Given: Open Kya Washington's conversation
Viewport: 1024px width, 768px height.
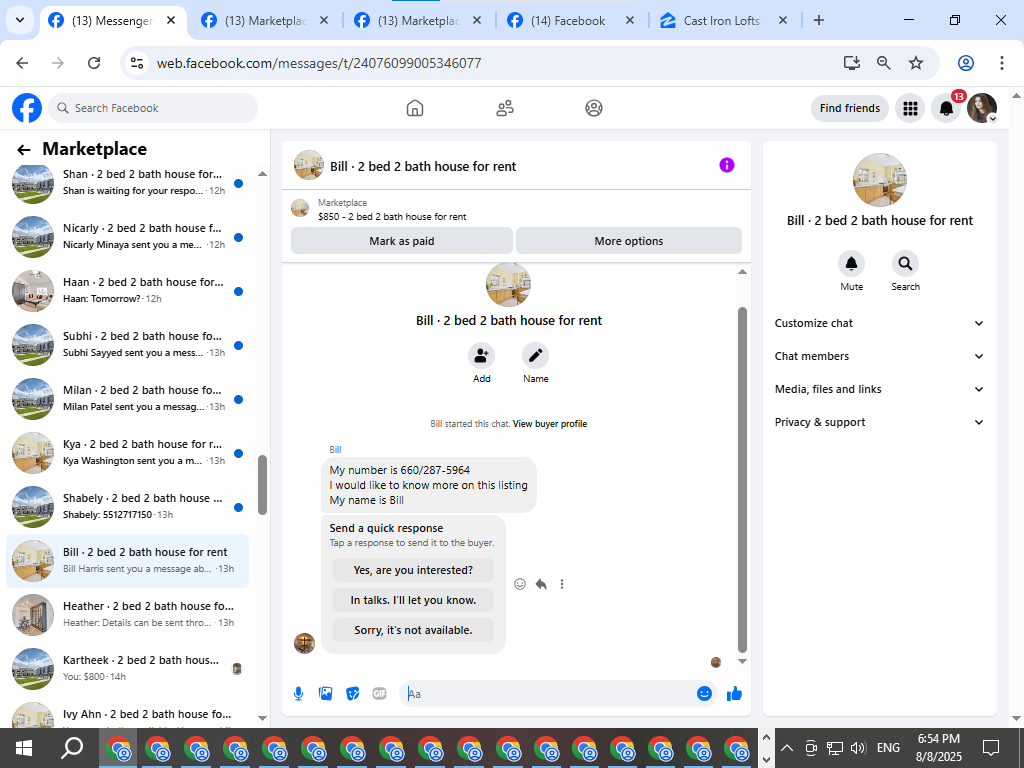Looking at the screenshot, I should coord(127,453).
